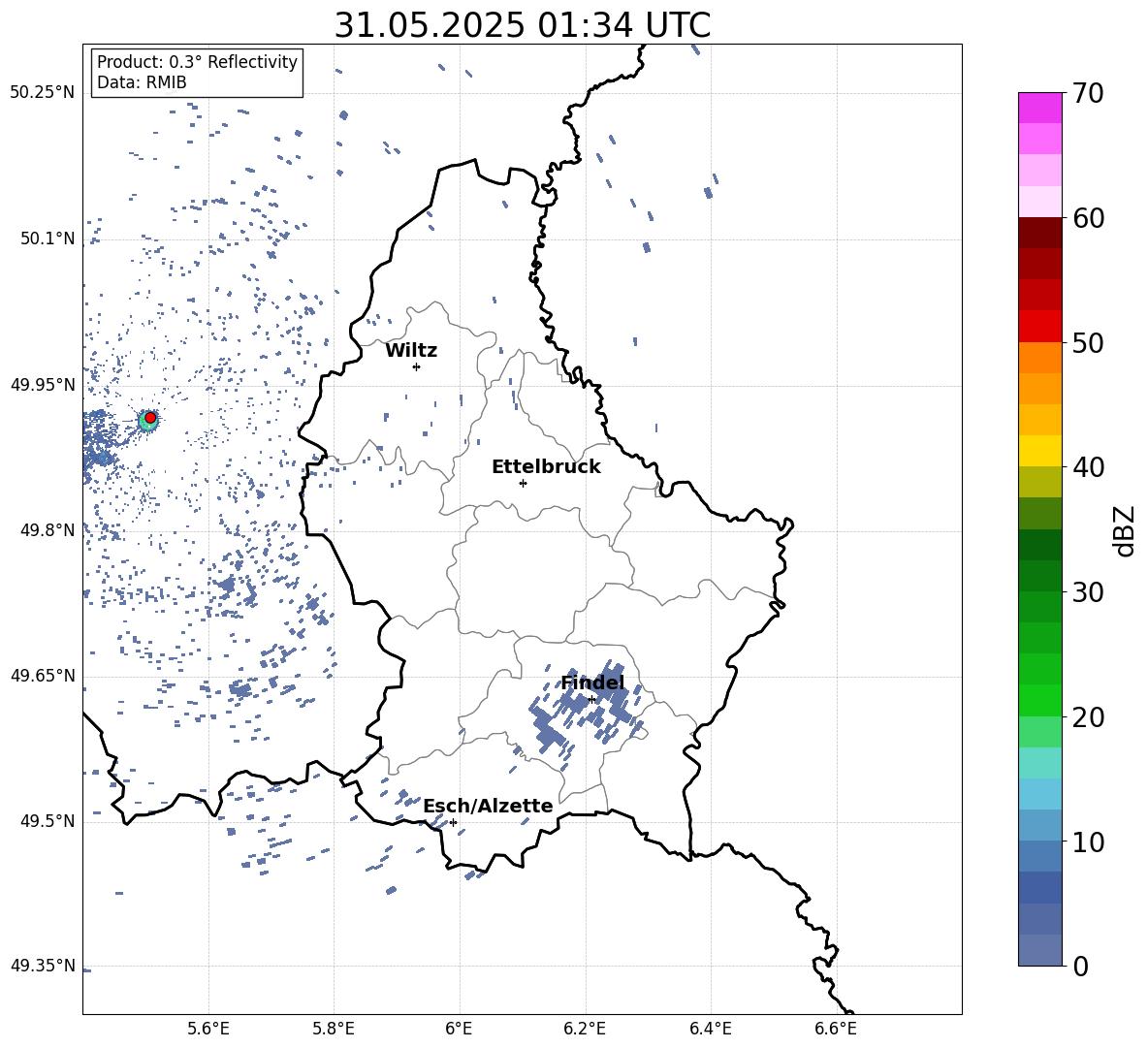The image size is (1148, 1048).
Task: Select the Ettelbruck city label
Action: point(546,467)
